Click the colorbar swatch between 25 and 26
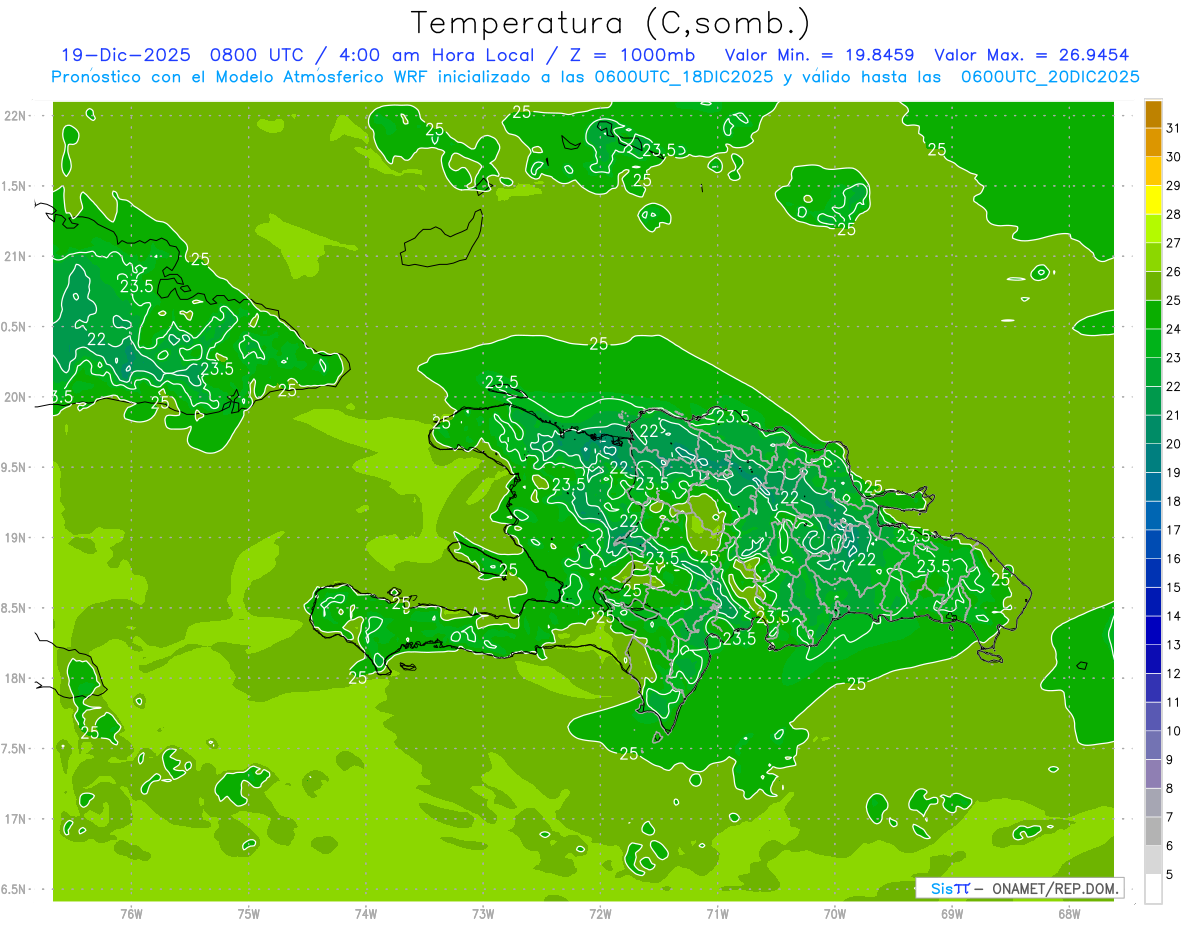 click(1153, 286)
